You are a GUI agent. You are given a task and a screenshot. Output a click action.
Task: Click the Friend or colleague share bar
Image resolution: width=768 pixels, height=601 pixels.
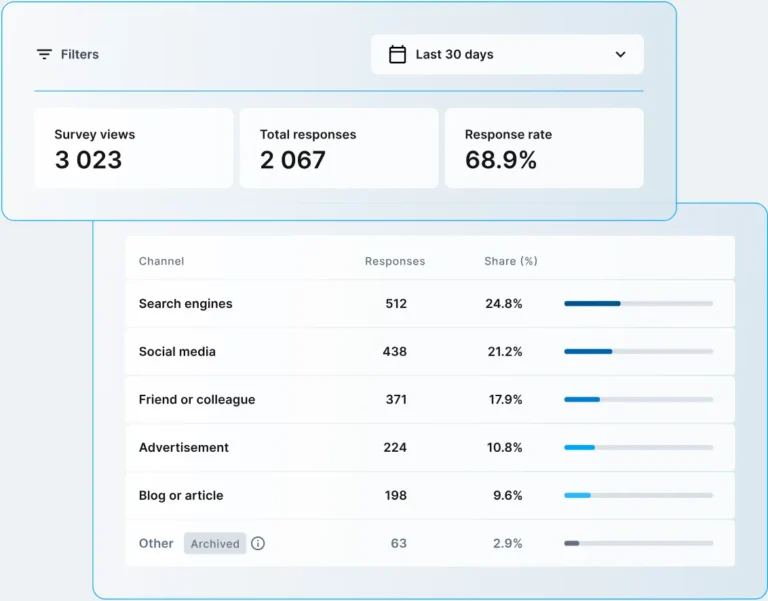[639, 400]
